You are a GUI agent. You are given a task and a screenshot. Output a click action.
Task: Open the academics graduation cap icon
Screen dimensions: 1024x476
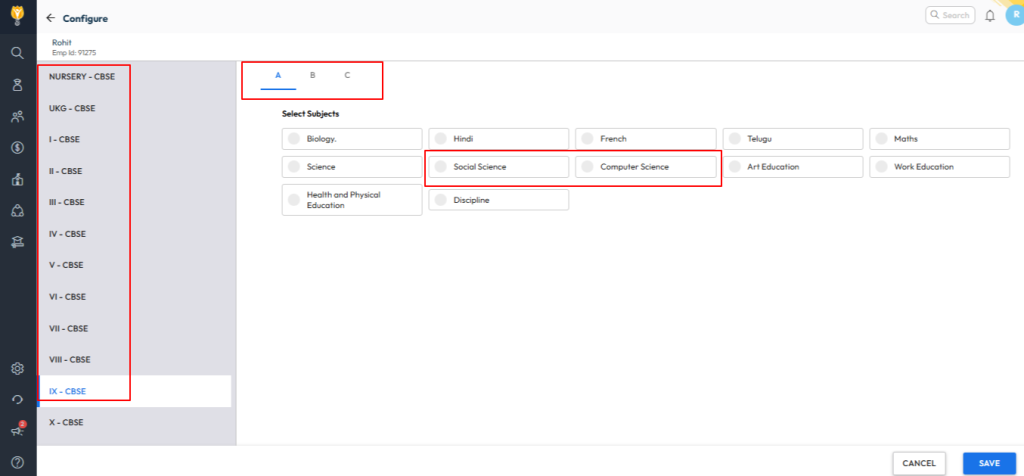click(x=17, y=241)
